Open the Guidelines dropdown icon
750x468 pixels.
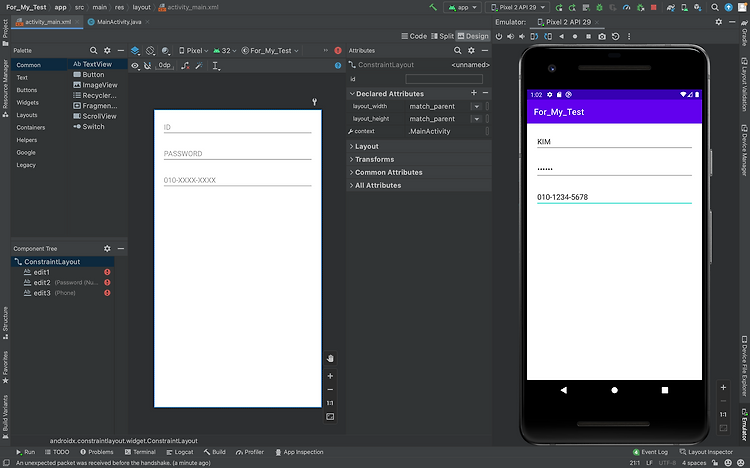216,66
